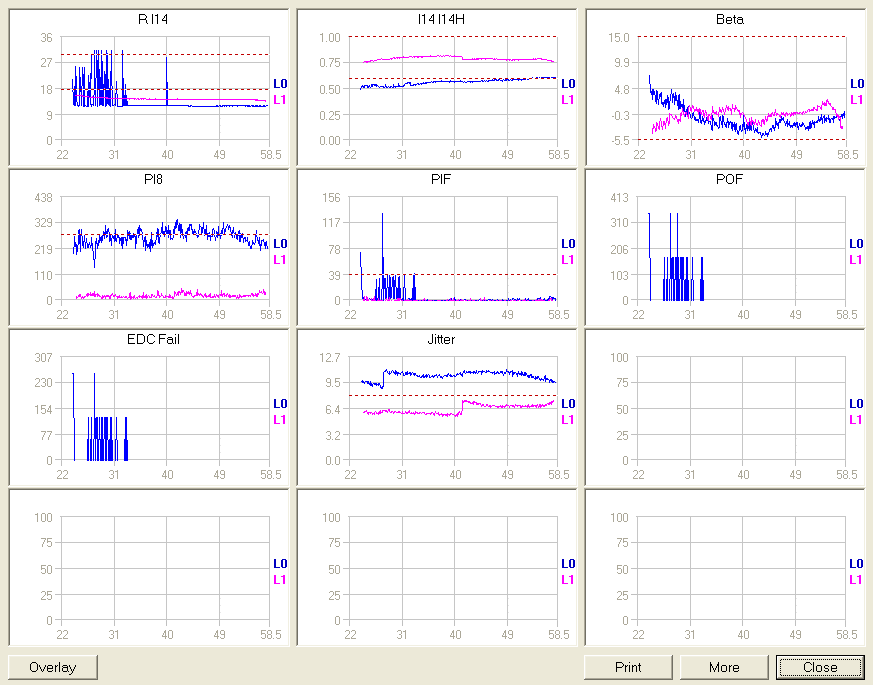Select the EDC Fail chart plot
The width and height of the screenshot is (873, 685).
(x=165, y=409)
